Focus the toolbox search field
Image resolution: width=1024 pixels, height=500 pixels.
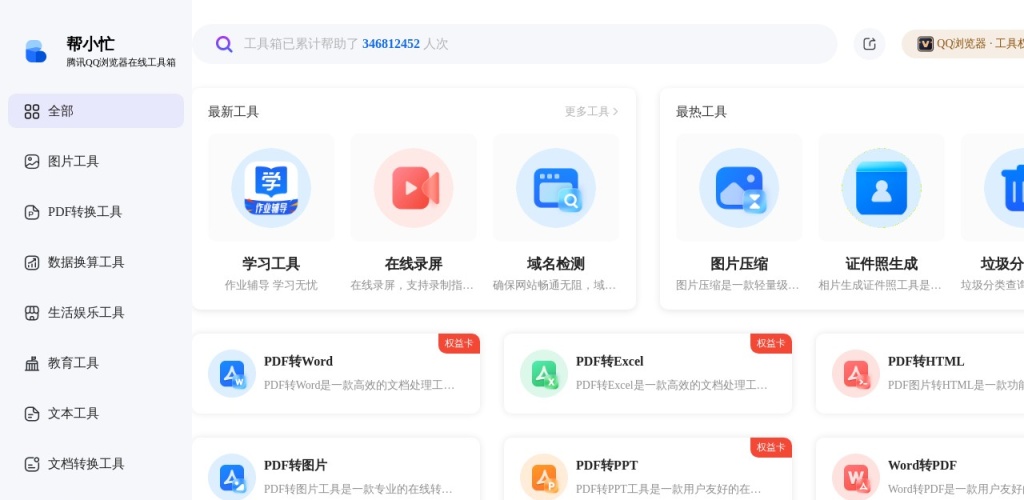click(520, 44)
